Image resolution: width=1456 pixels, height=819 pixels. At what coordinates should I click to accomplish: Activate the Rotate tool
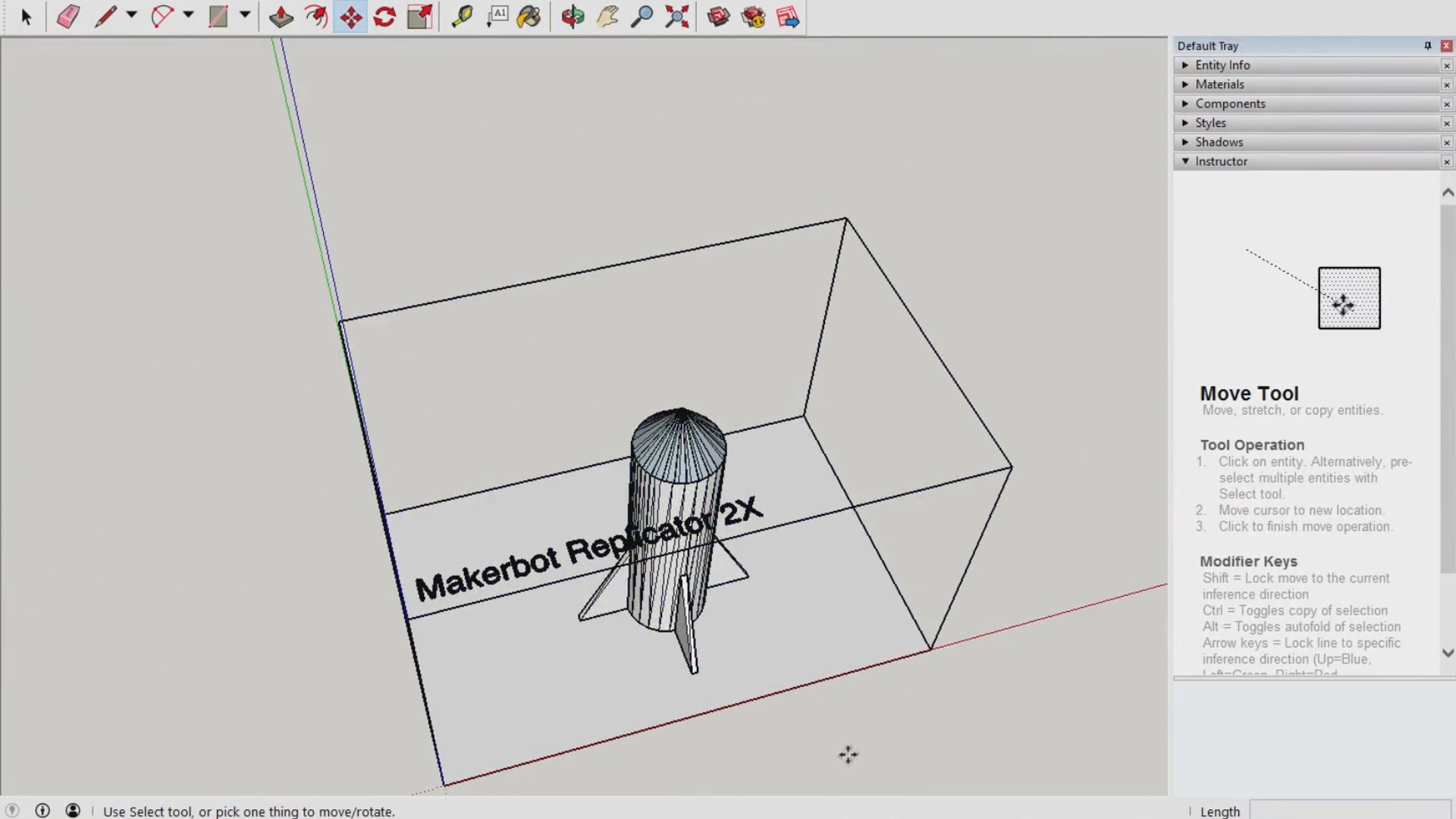pyautogui.click(x=385, y=17)
